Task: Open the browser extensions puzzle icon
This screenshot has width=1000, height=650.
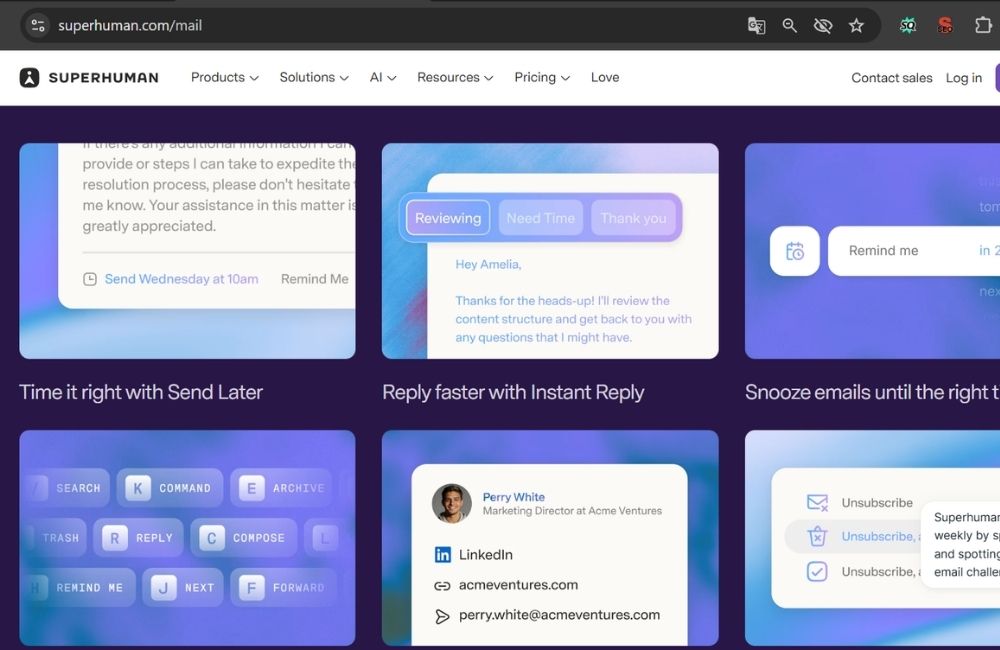Action: tap(983, 26)
